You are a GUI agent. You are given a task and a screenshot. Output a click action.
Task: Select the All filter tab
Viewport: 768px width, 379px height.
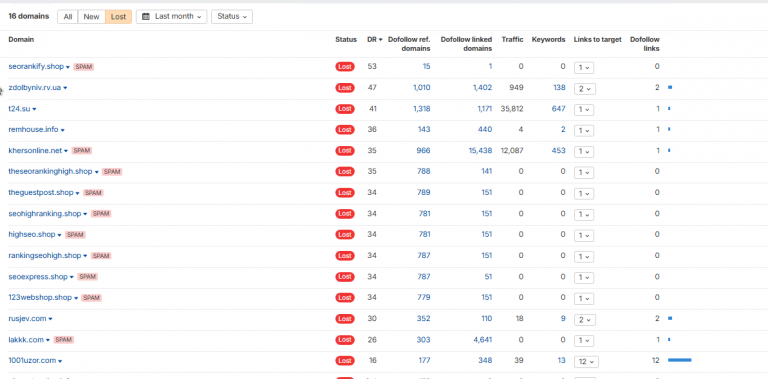[68, 17]
